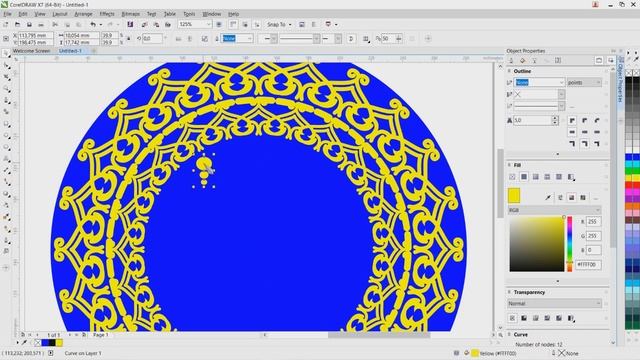640x360 pixels.
Task: Click the Cut scissors icon
Action: 55,24
